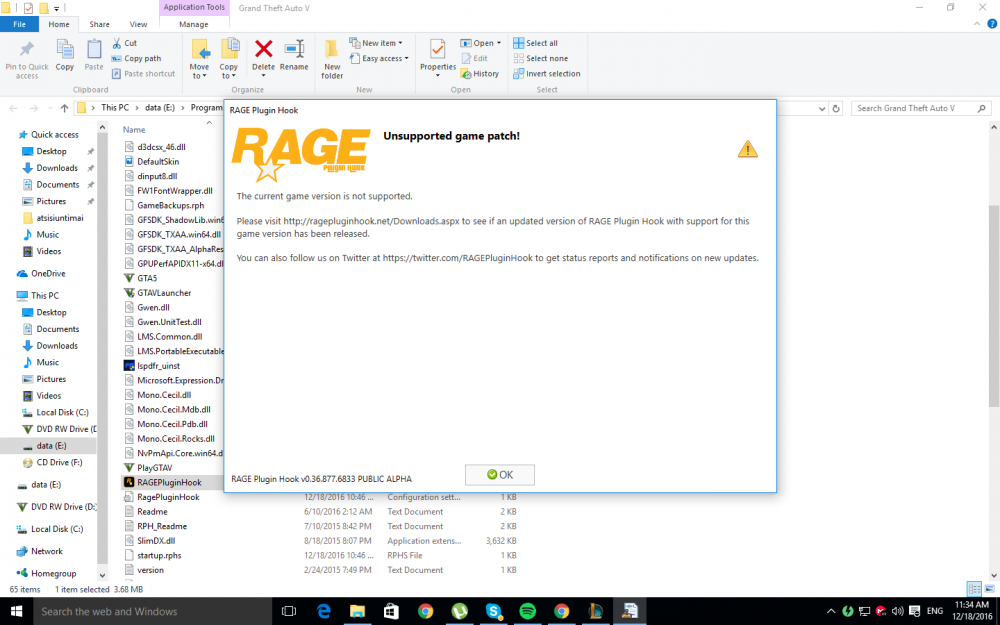
Task: Switch to large icons view layout
Action: [990, 589]
